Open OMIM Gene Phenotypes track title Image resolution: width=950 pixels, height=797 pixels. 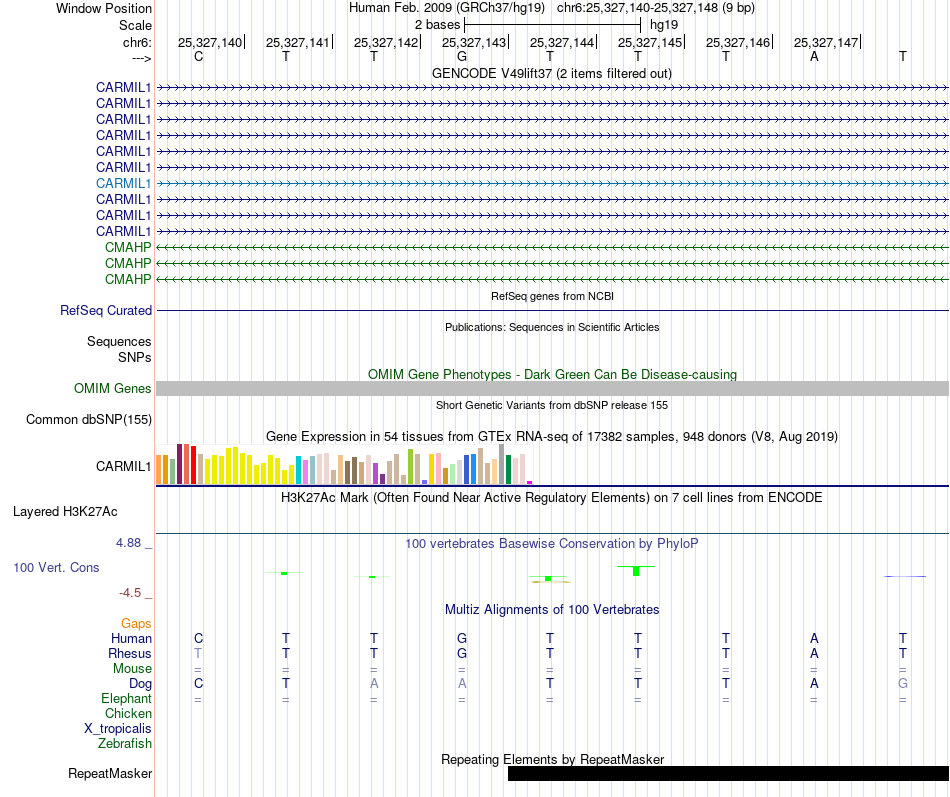tap(552, 375)
